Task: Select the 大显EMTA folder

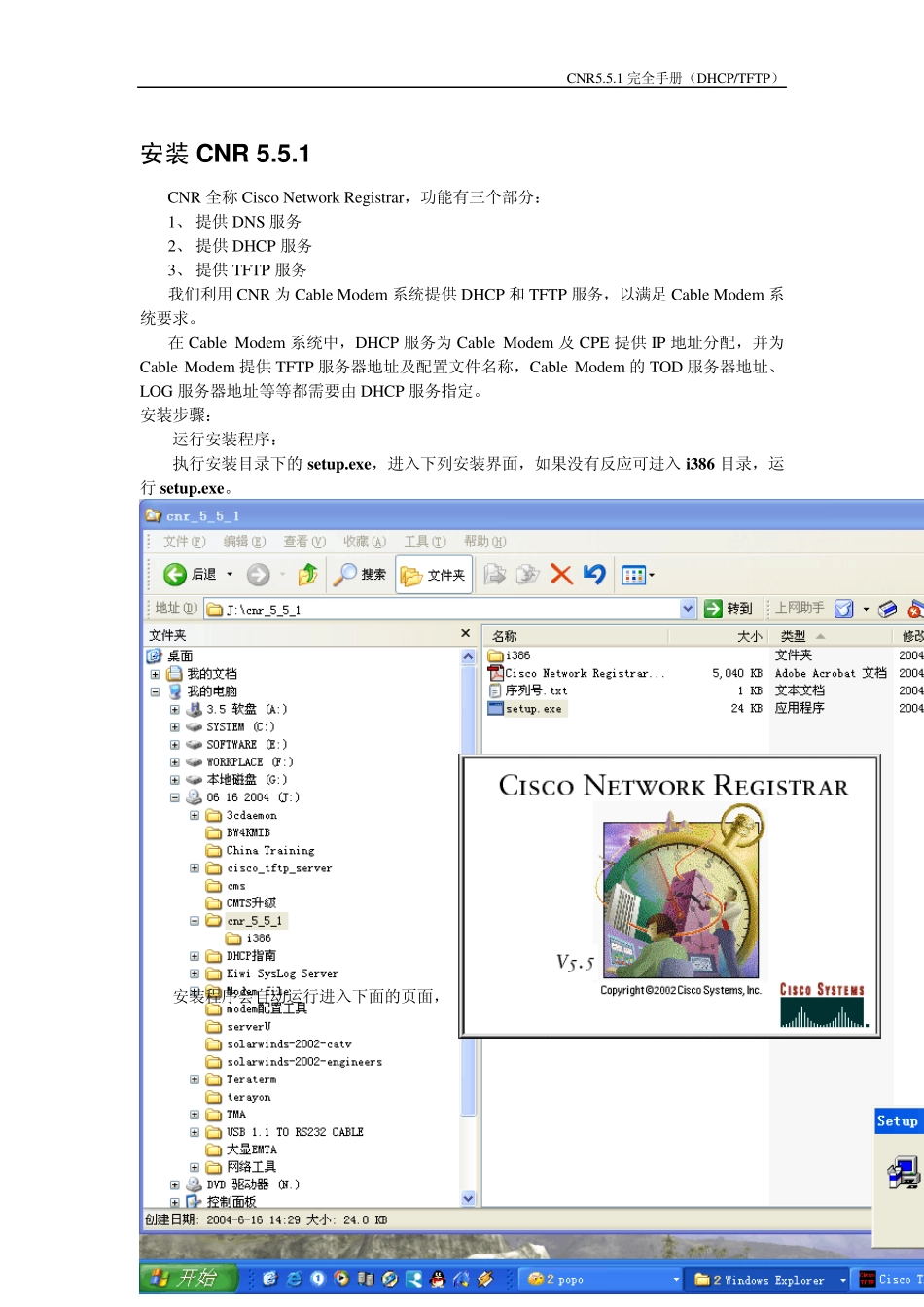Action: click(241, 1149)
